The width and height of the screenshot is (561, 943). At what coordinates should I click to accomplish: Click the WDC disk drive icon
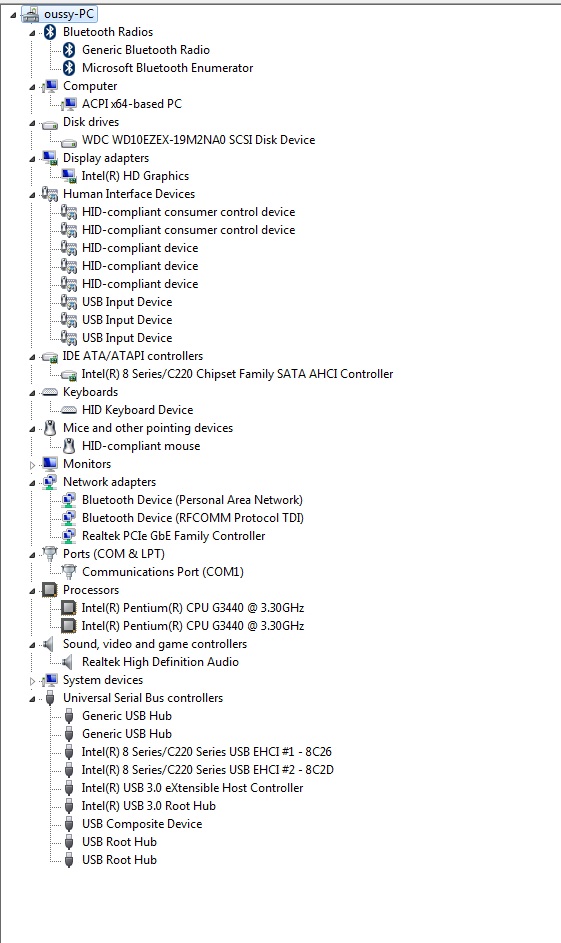coord(69,142)
